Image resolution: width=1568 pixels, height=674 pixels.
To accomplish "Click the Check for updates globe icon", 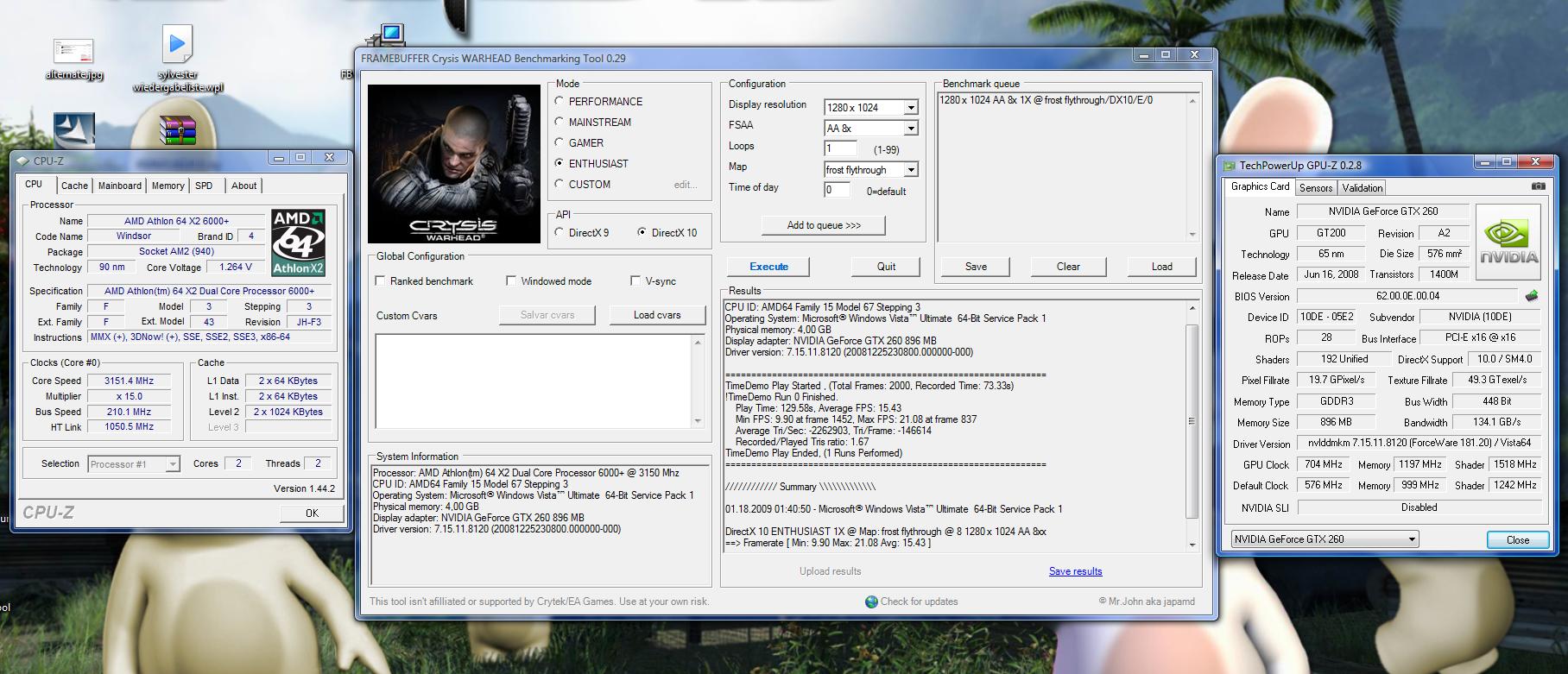I will (871, 602).
